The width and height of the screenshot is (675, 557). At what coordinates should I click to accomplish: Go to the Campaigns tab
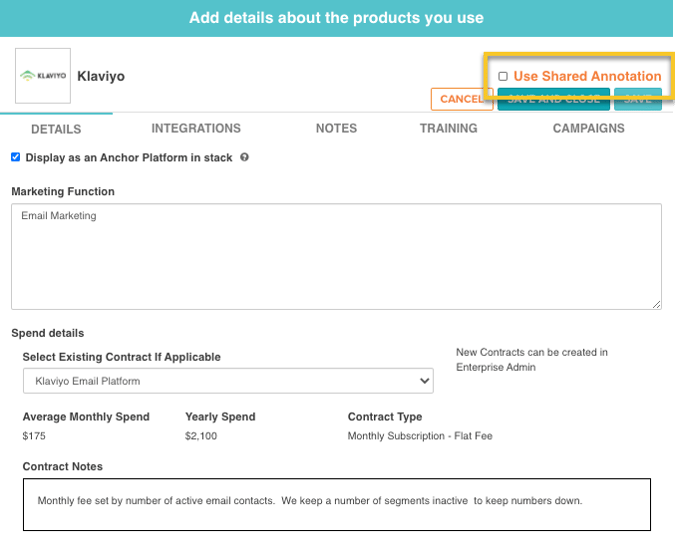point(588,128)
